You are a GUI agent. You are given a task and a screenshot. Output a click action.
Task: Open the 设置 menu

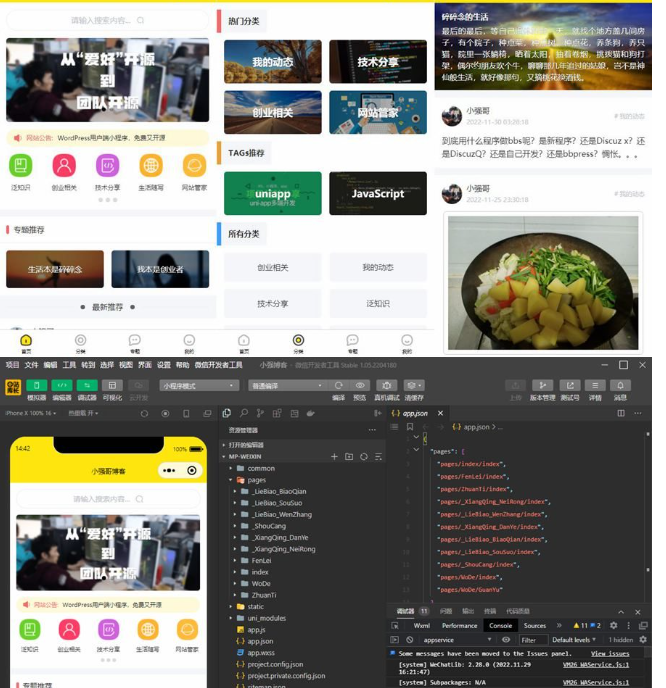pos(164,365)
